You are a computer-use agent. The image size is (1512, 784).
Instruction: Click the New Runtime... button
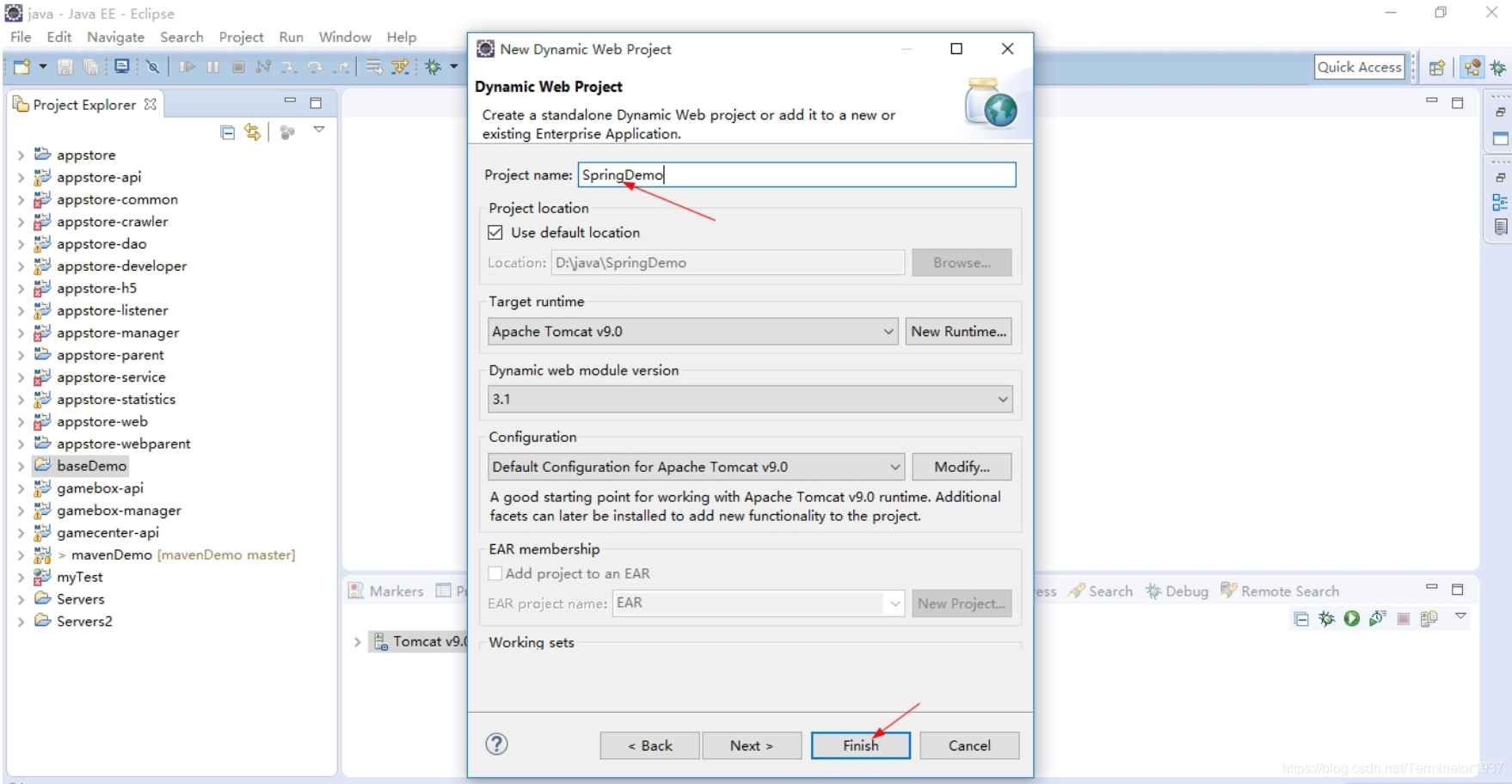point(958,332)
